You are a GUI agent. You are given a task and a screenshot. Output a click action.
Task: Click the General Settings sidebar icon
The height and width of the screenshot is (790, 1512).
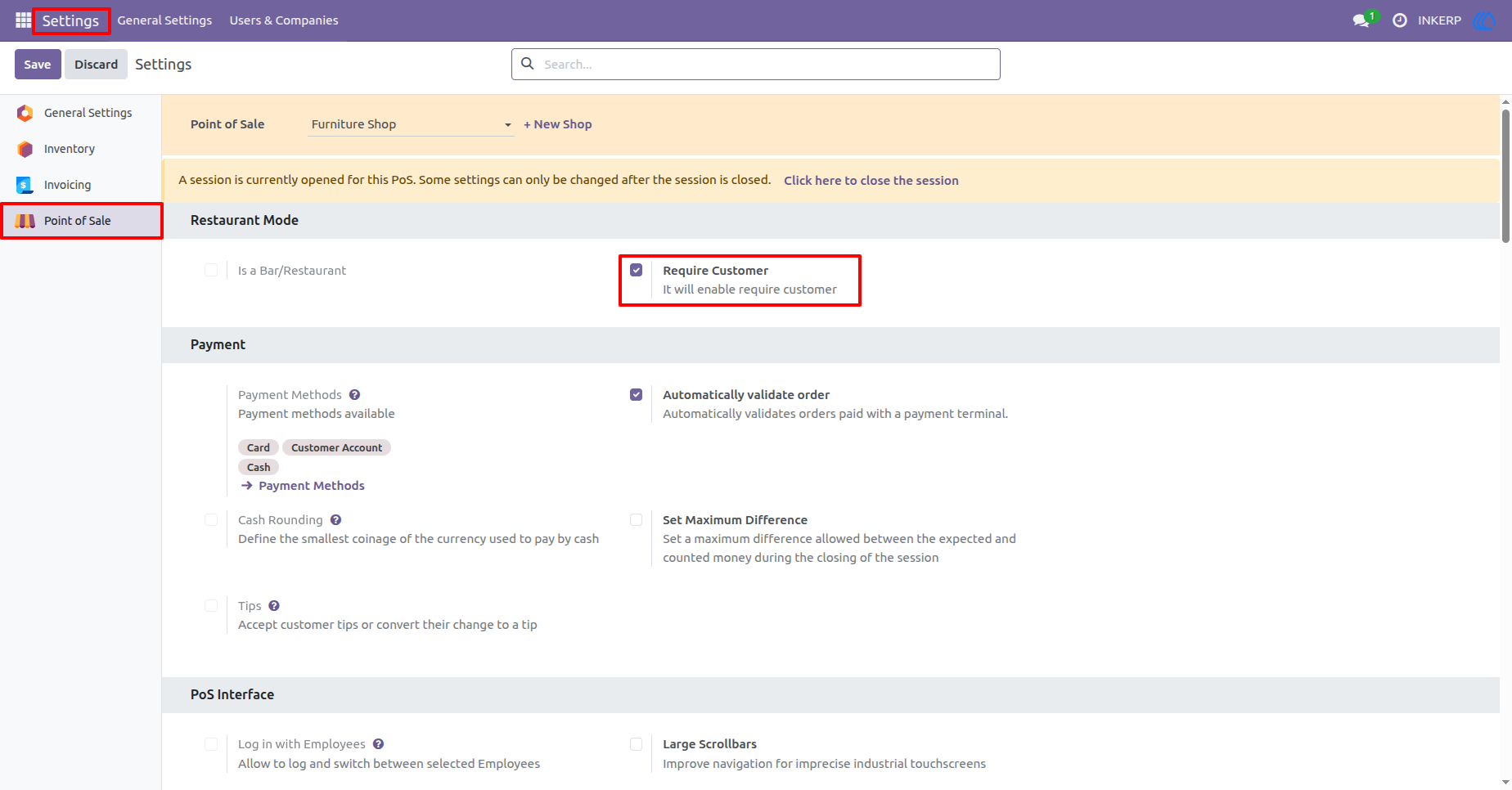click(x=25, y=113)
